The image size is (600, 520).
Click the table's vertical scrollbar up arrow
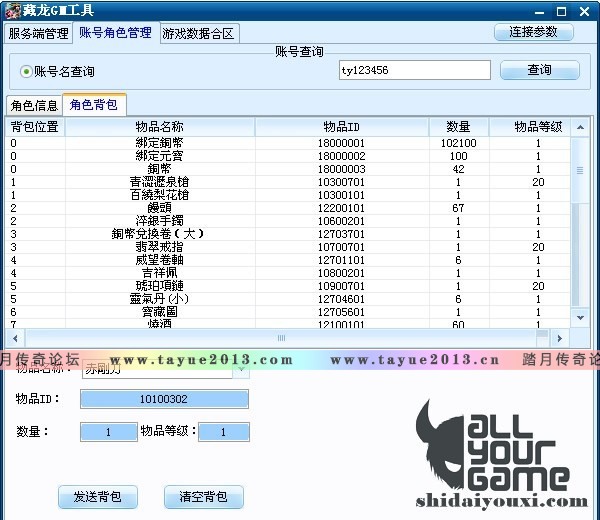pos(579,127)
